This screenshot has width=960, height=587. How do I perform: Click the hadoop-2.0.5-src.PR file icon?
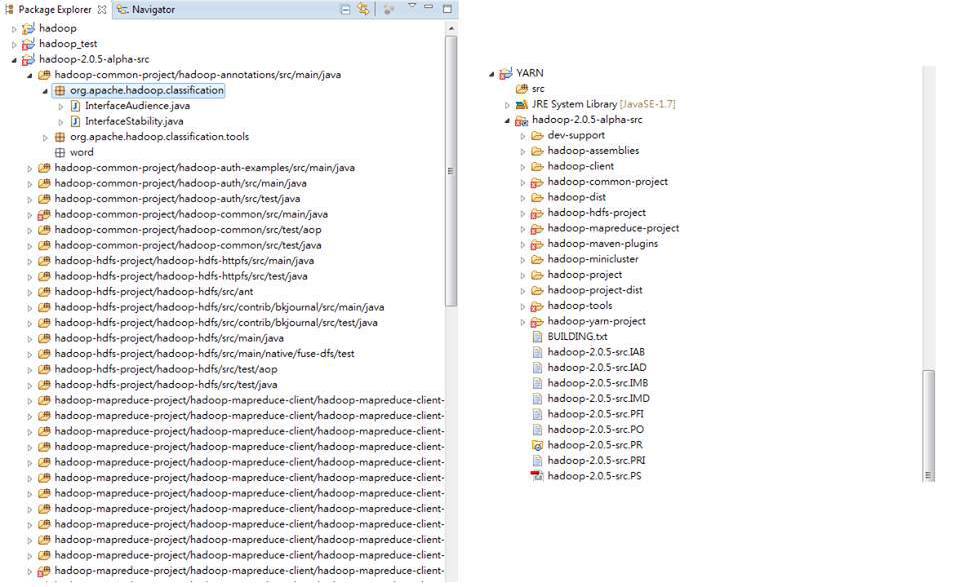(537, 446)
